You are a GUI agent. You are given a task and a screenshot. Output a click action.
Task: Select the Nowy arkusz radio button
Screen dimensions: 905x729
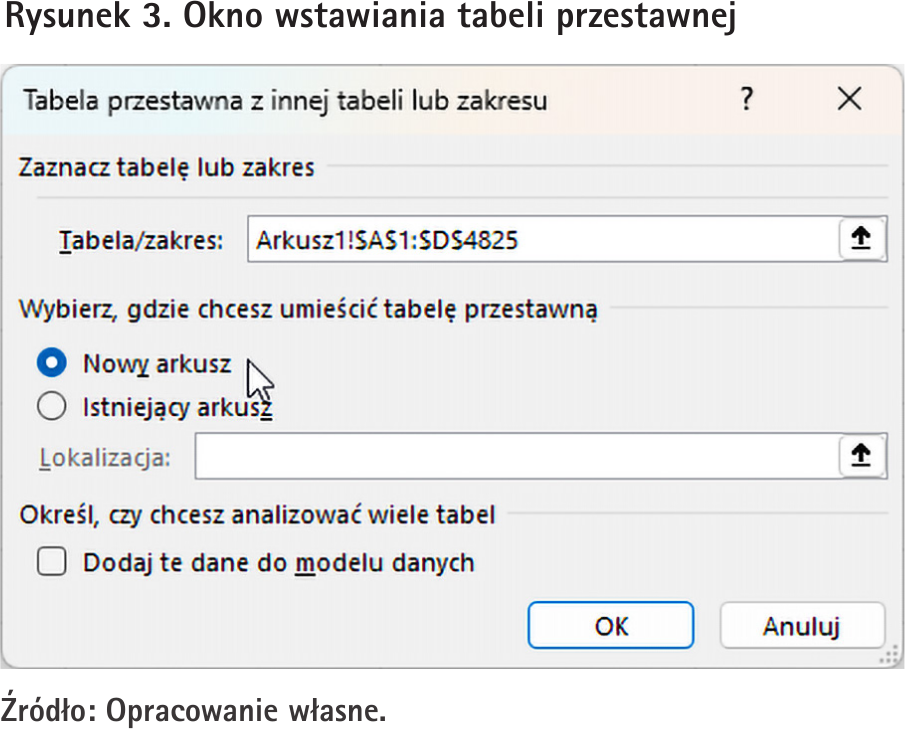[51, 363]
